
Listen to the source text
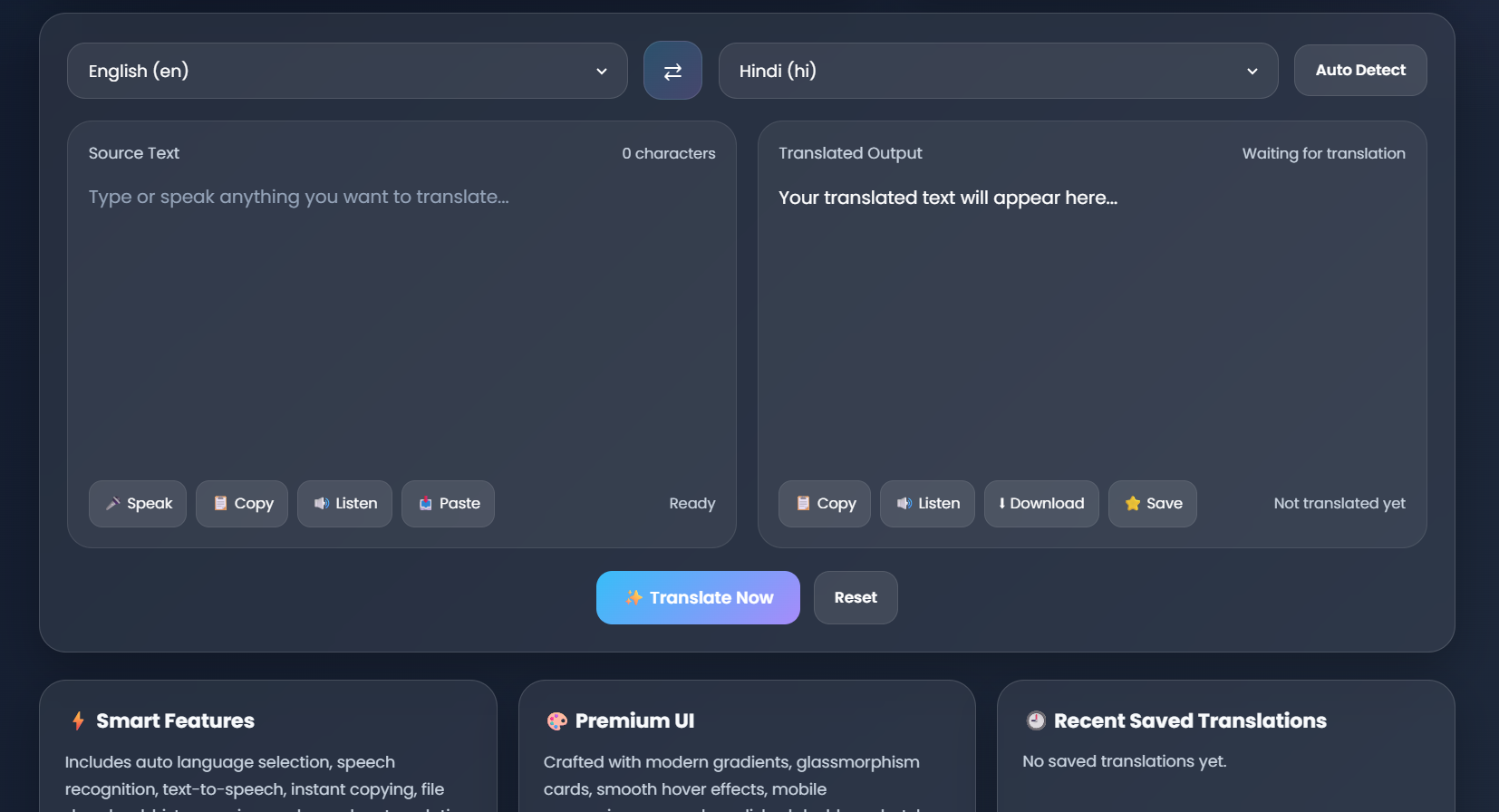344,504
